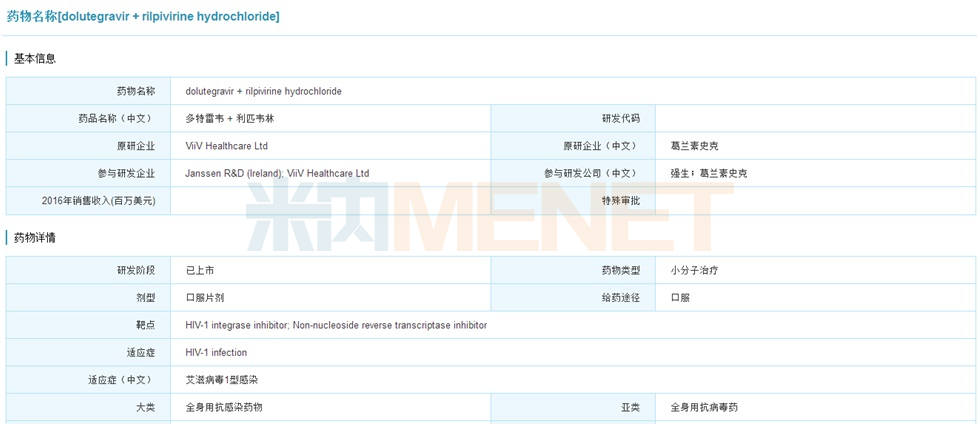Click the 适应症 label
The width and height of the screenshot is (979, 426).
pos(141,353)
